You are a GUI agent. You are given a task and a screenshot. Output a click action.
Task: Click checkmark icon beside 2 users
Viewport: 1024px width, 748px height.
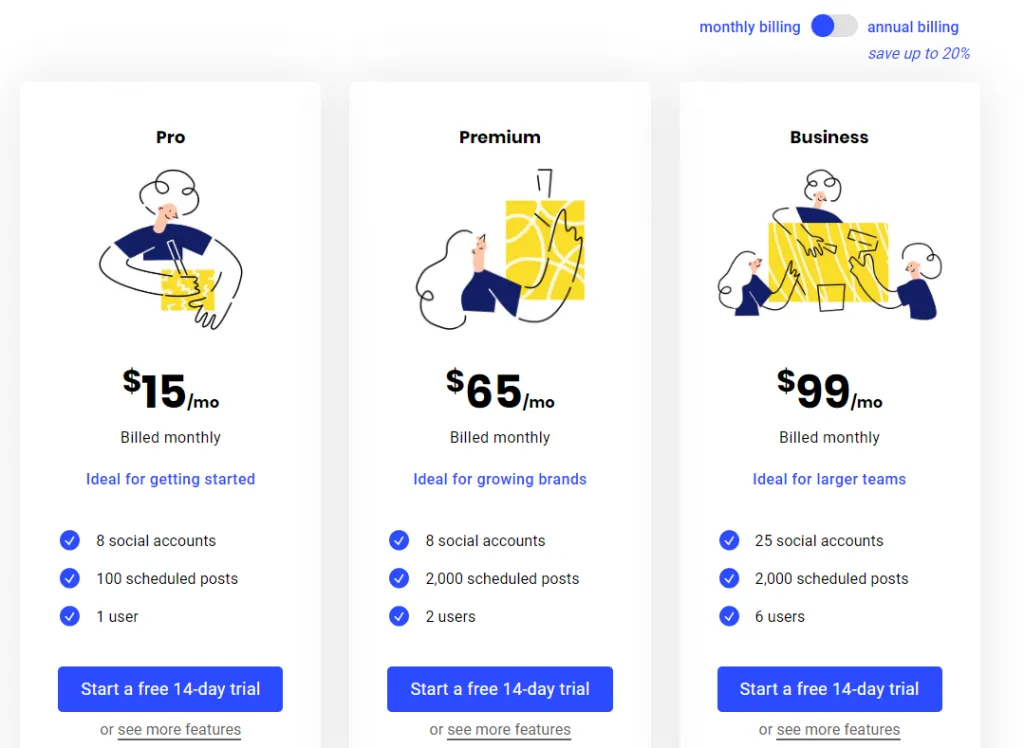point(399,616)
